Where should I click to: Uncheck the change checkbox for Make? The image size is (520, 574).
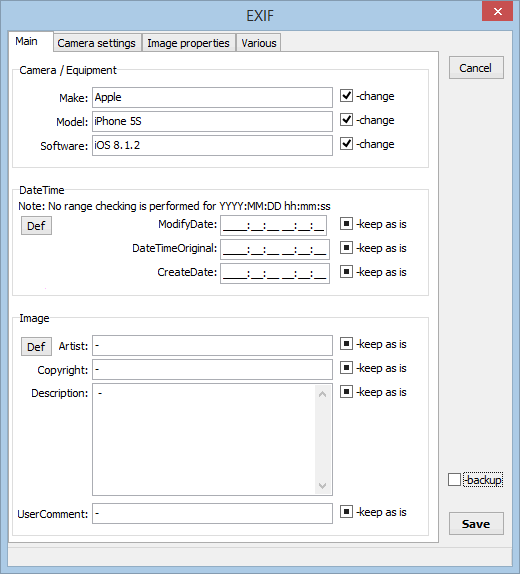click(346, 96)
